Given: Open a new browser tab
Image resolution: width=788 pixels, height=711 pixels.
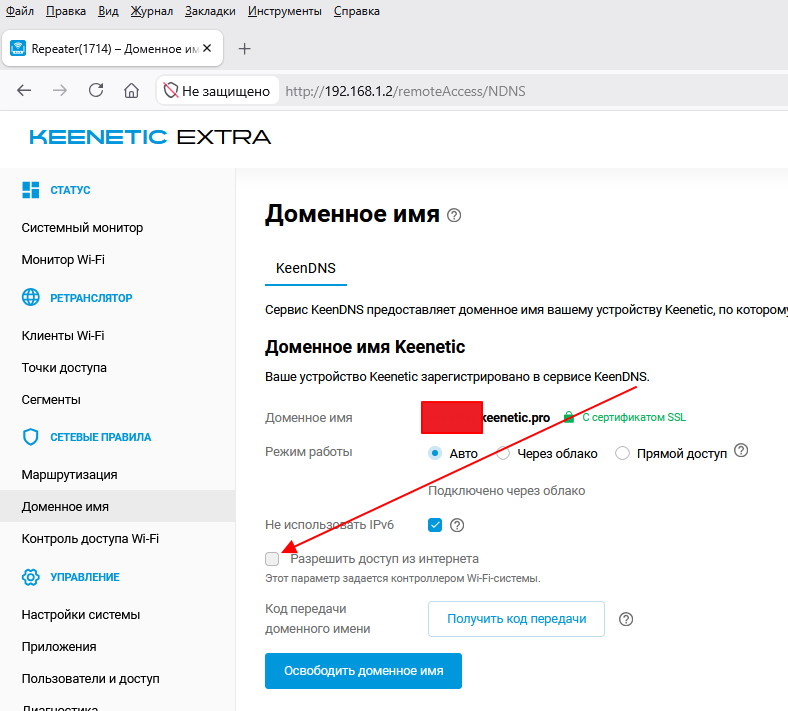Looking at the screenshot, I should [244, 49].
